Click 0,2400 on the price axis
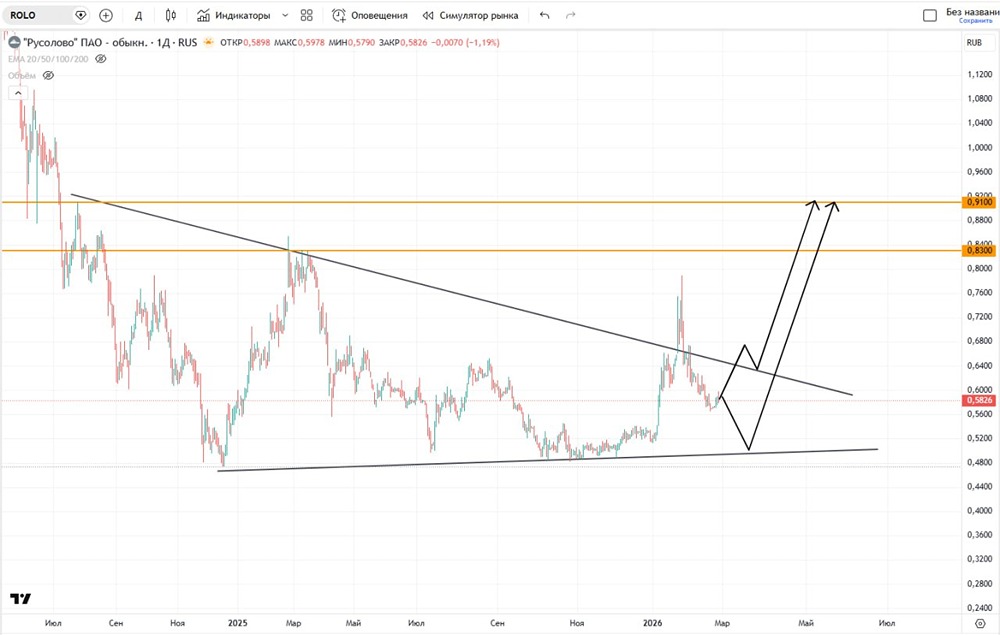The width and height of the screenshot is (1000, 635). click(980, 608)
